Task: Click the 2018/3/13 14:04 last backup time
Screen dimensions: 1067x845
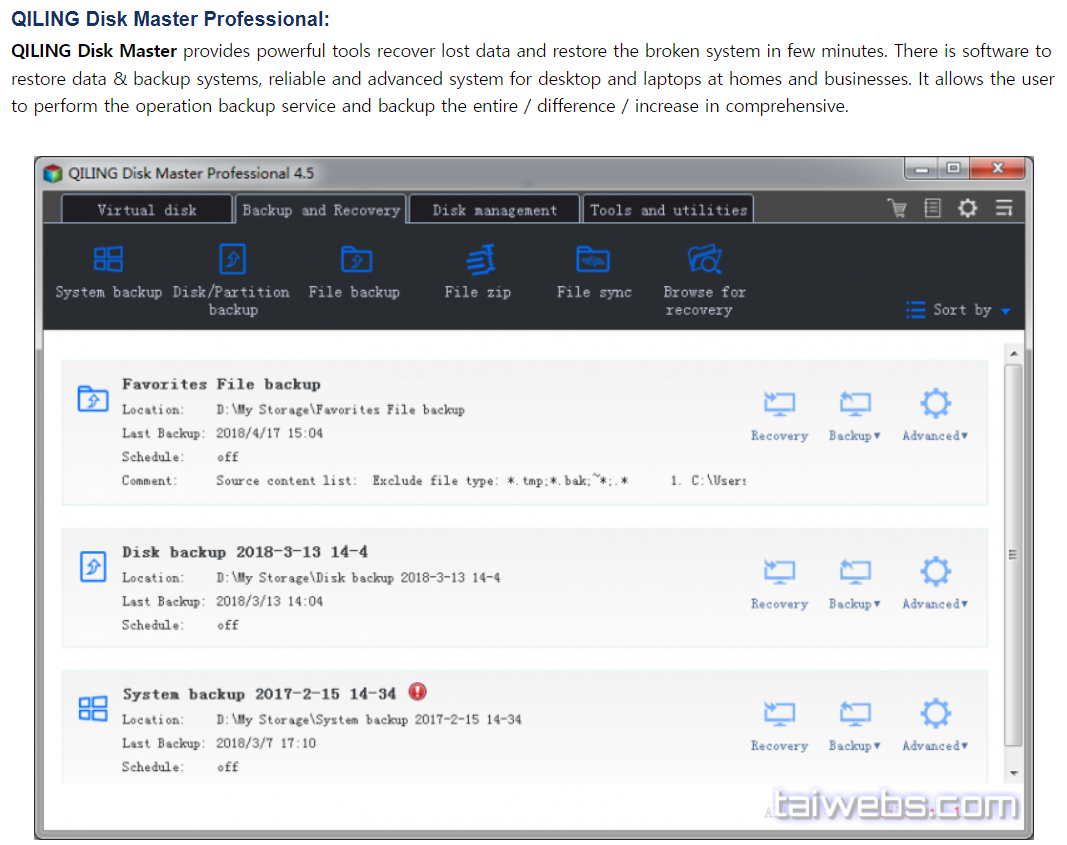Action: [269, 601]
